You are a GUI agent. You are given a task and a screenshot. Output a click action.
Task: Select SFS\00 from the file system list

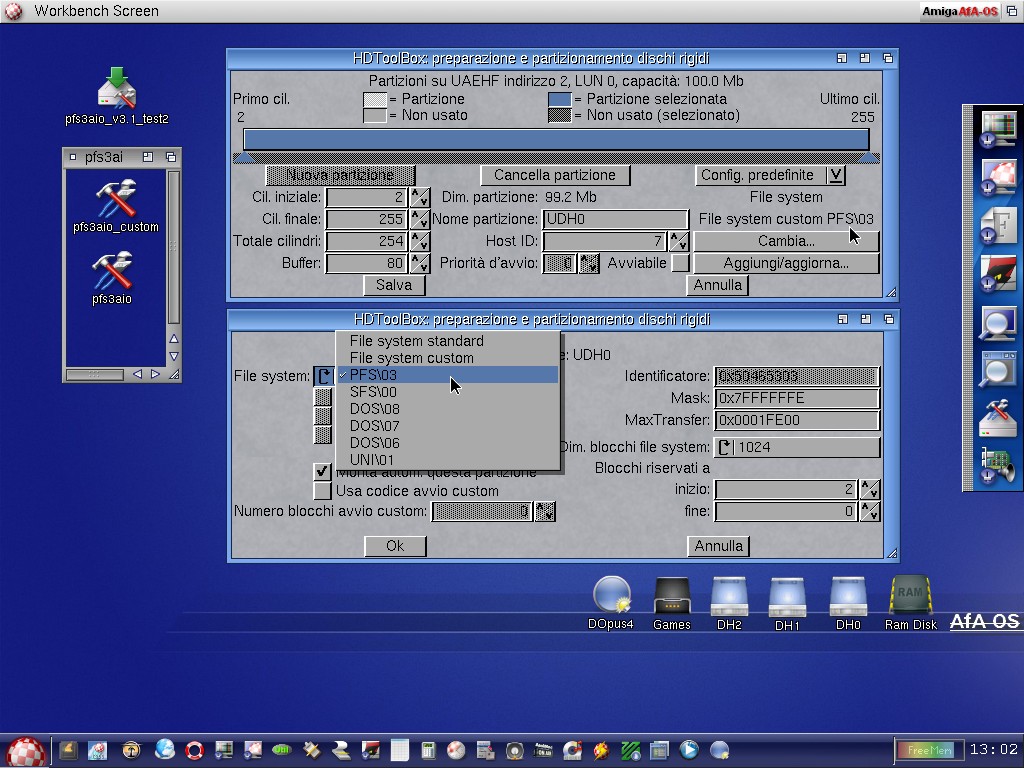pos(373,392)
